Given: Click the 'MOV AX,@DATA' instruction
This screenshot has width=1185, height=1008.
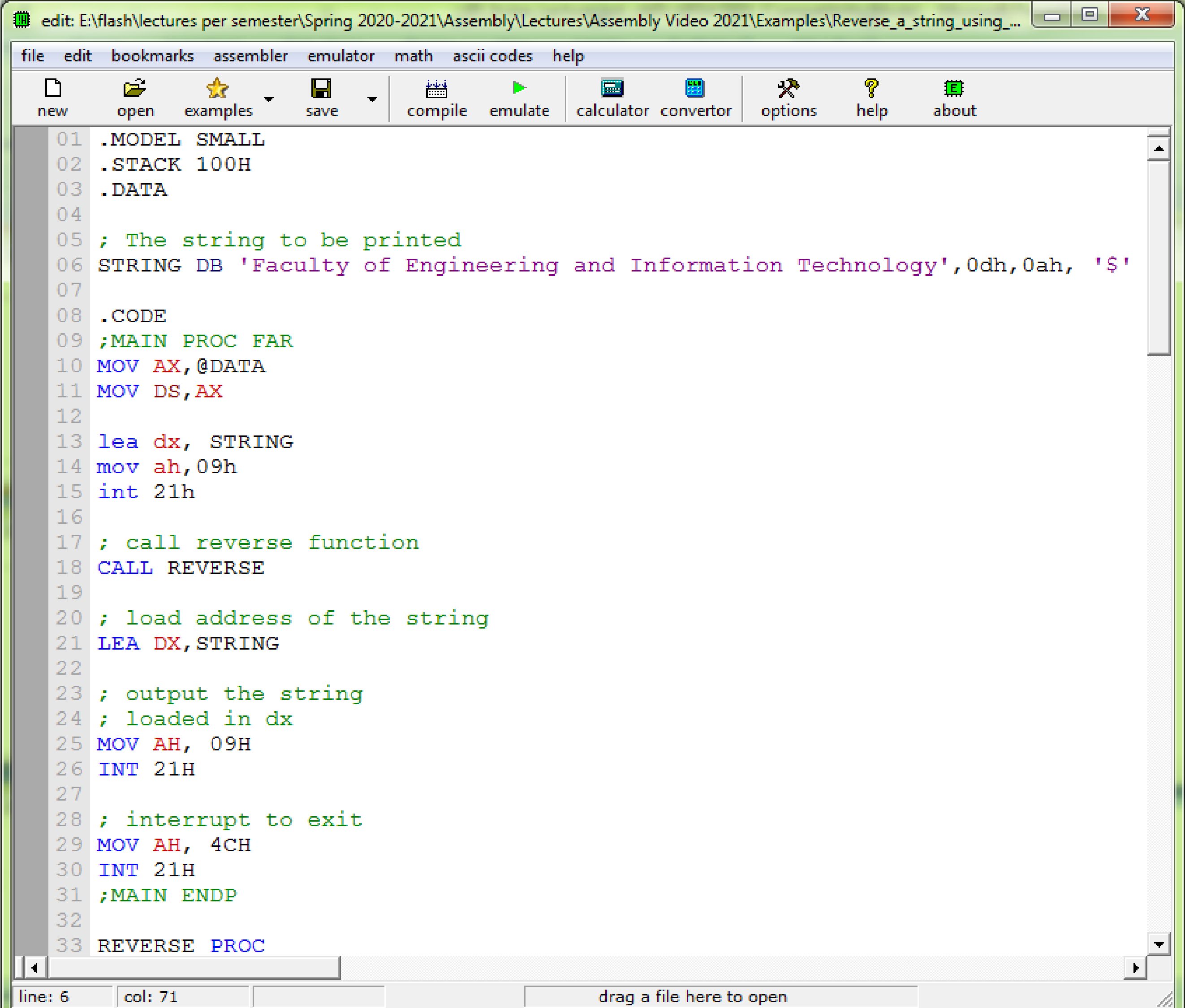Looking at the screenshot, I should [181, 366].
